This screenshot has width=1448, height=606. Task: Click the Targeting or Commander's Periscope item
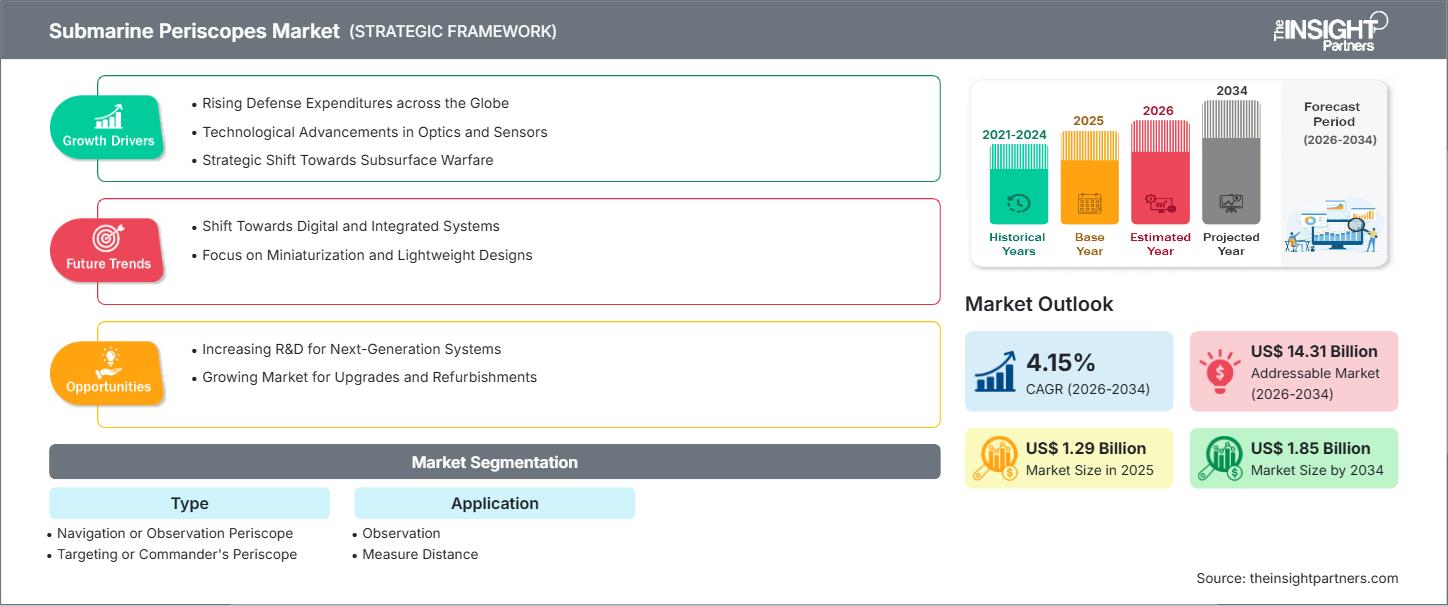pos(177,554)
